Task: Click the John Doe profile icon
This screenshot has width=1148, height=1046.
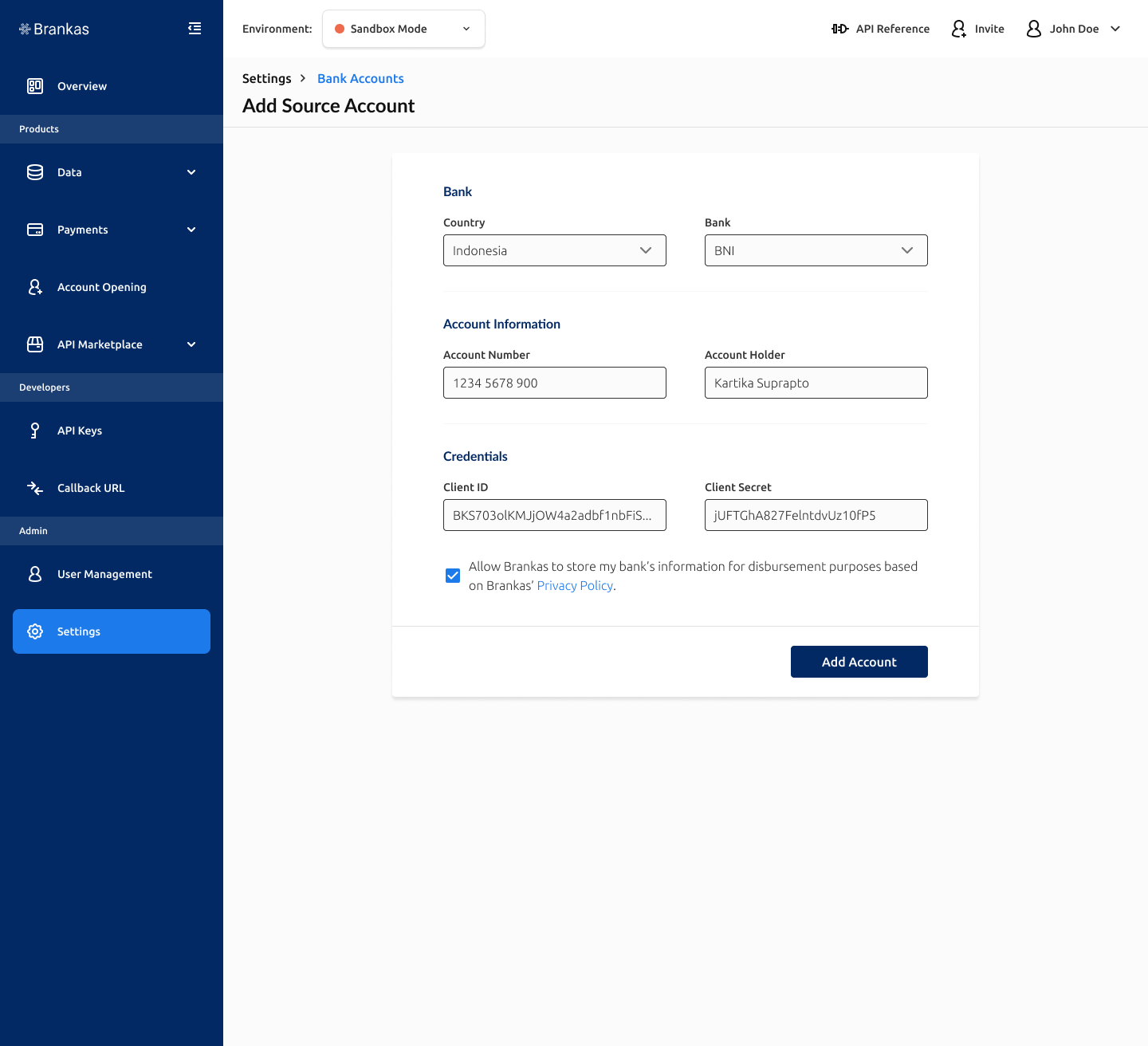Action: [x=1034, y=29]
